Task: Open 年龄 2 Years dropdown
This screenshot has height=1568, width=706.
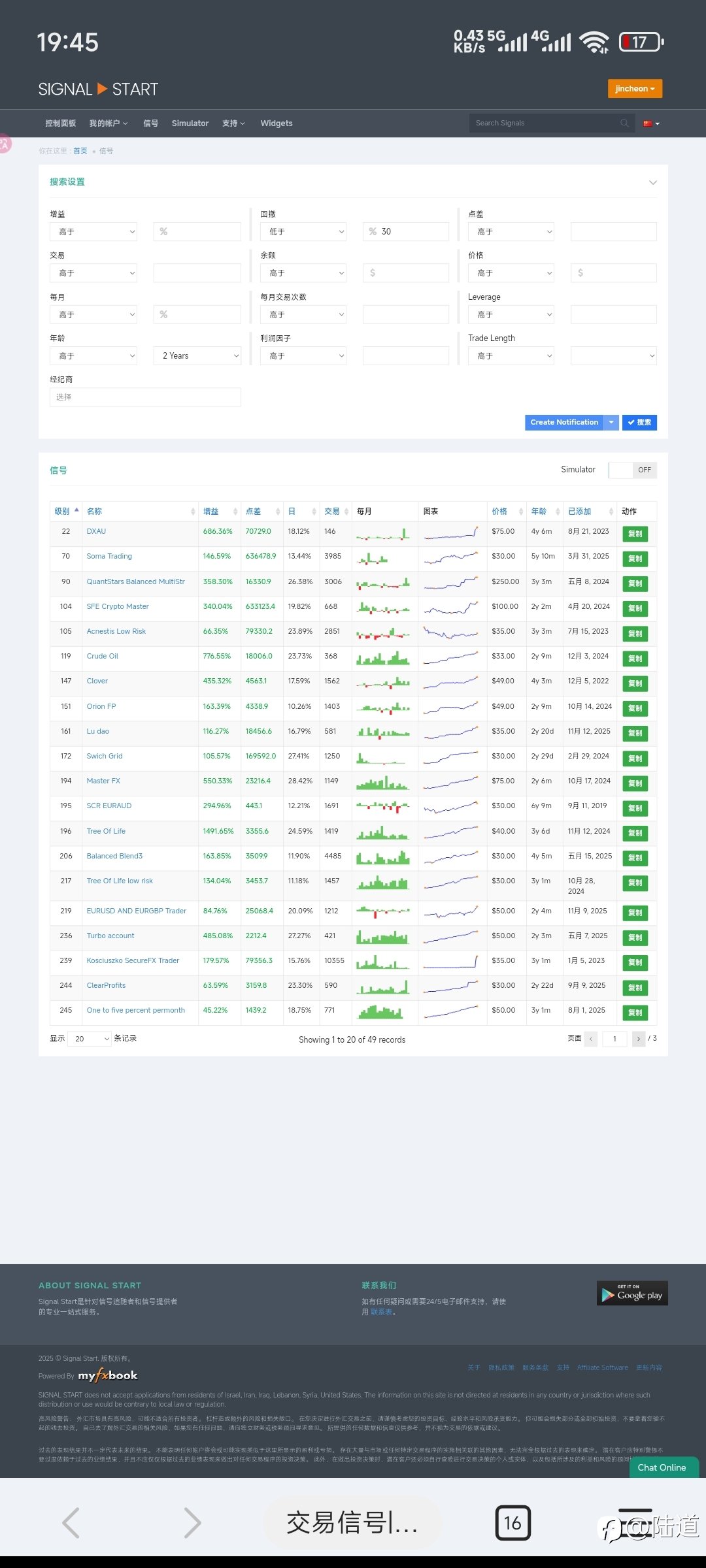Action: [197, 355]
